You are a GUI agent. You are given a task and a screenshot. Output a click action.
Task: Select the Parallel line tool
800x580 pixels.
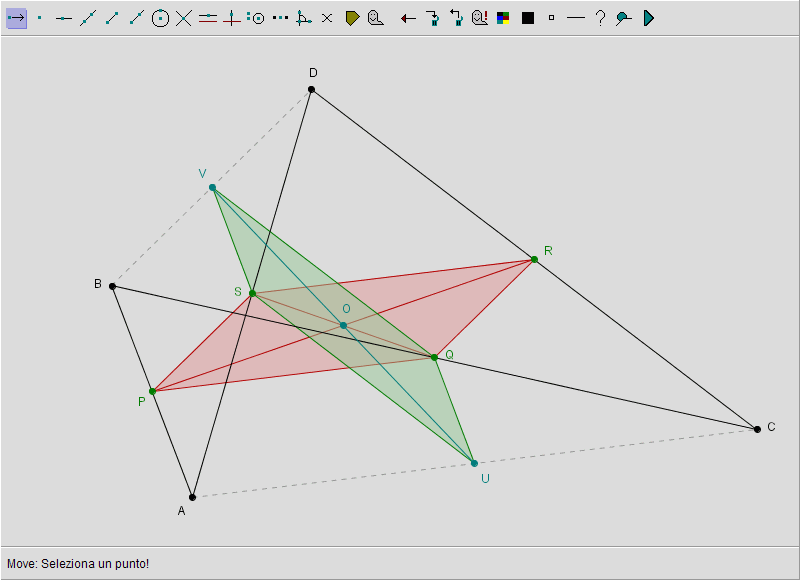(x=208, y=18)
